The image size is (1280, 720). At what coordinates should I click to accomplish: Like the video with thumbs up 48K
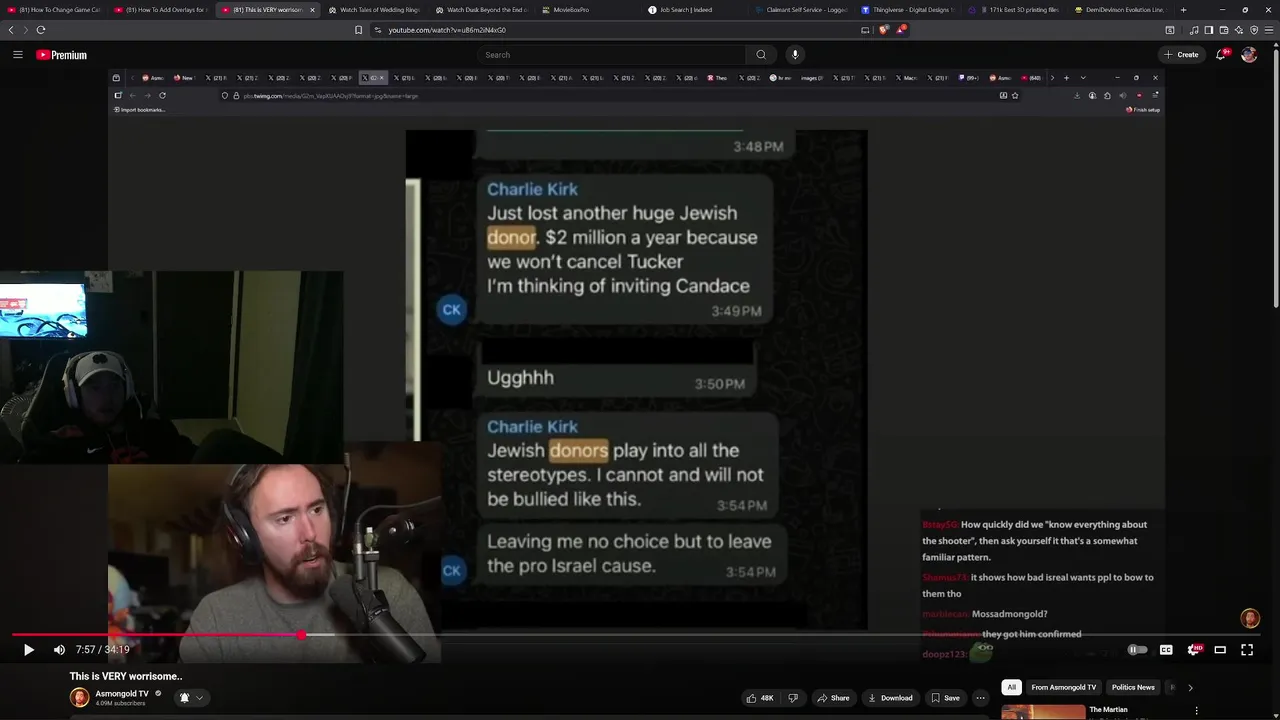click(x=760, y=698)
